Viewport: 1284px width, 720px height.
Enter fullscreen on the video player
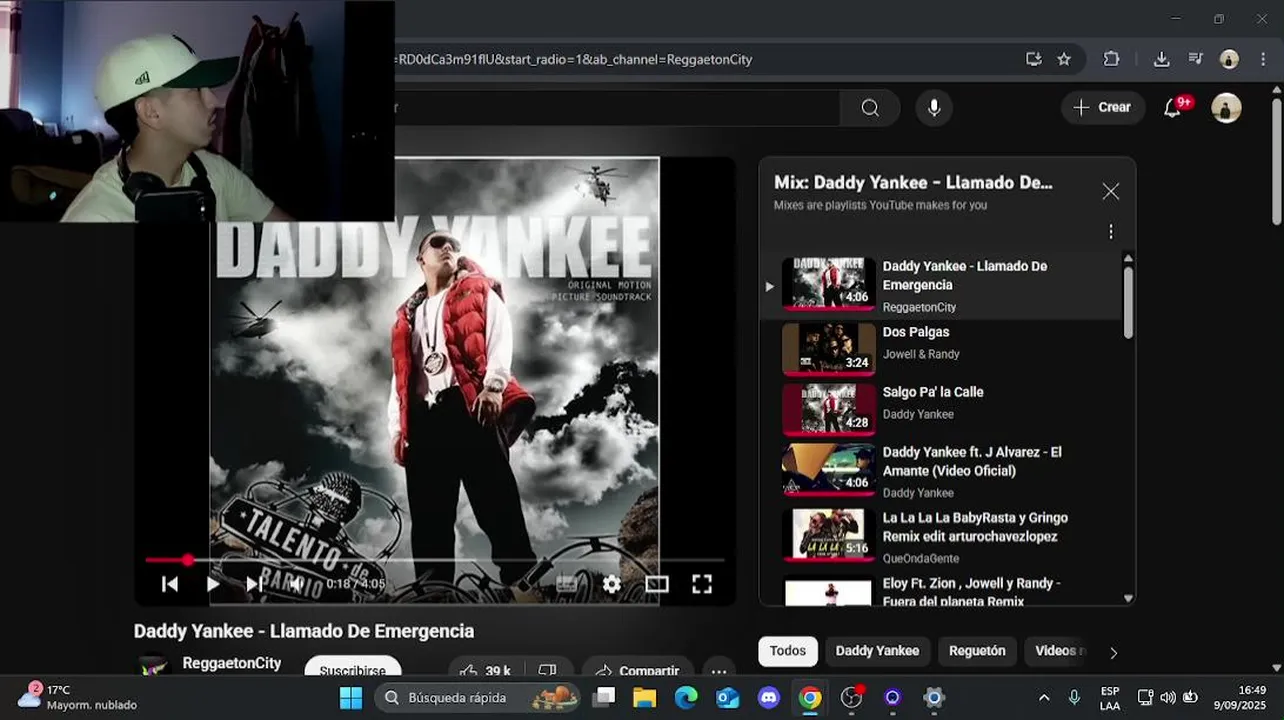(702, 584)
